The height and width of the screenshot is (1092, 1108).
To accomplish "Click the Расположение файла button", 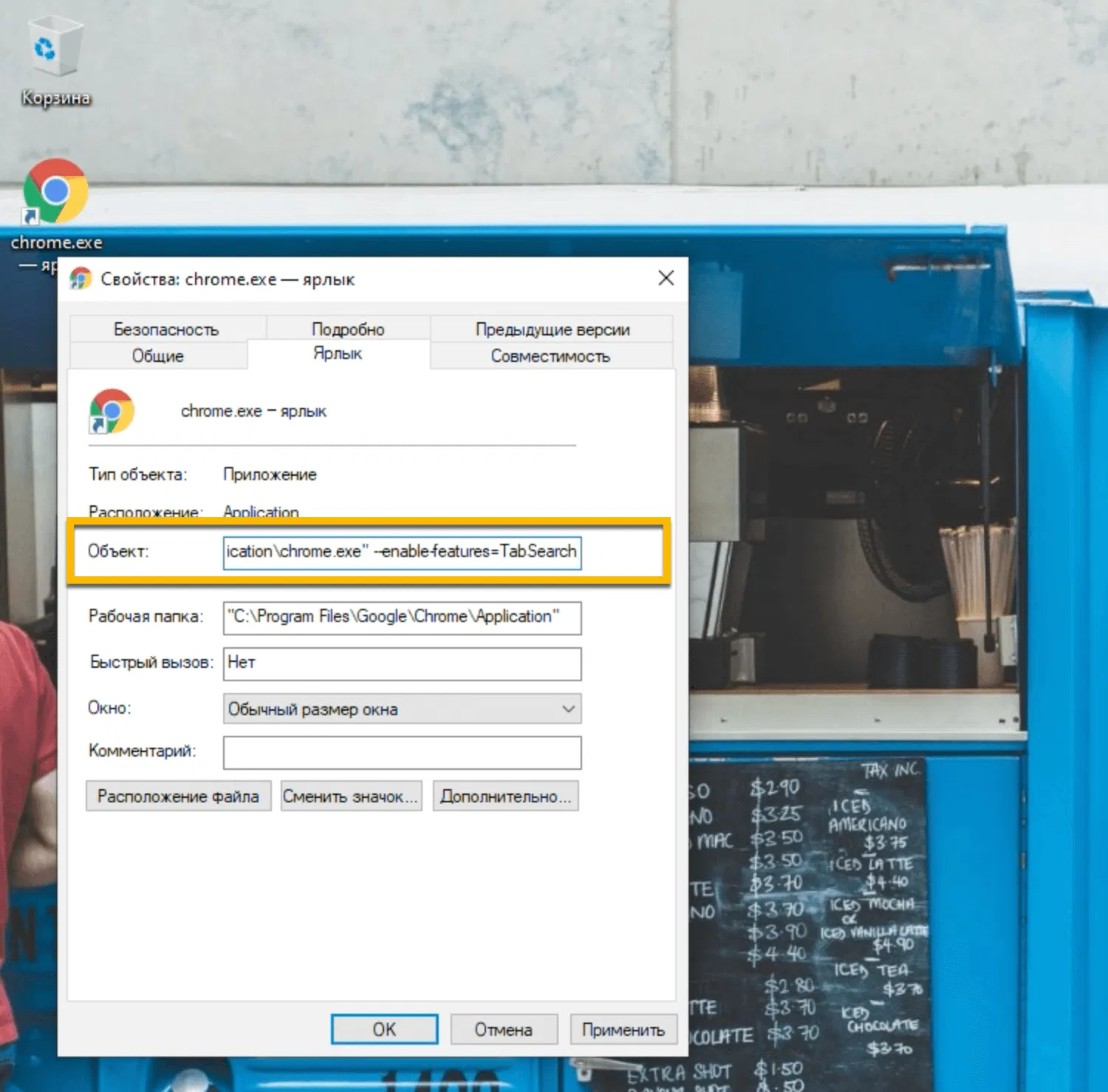I will pyautogui.click(x=177, y=796).
